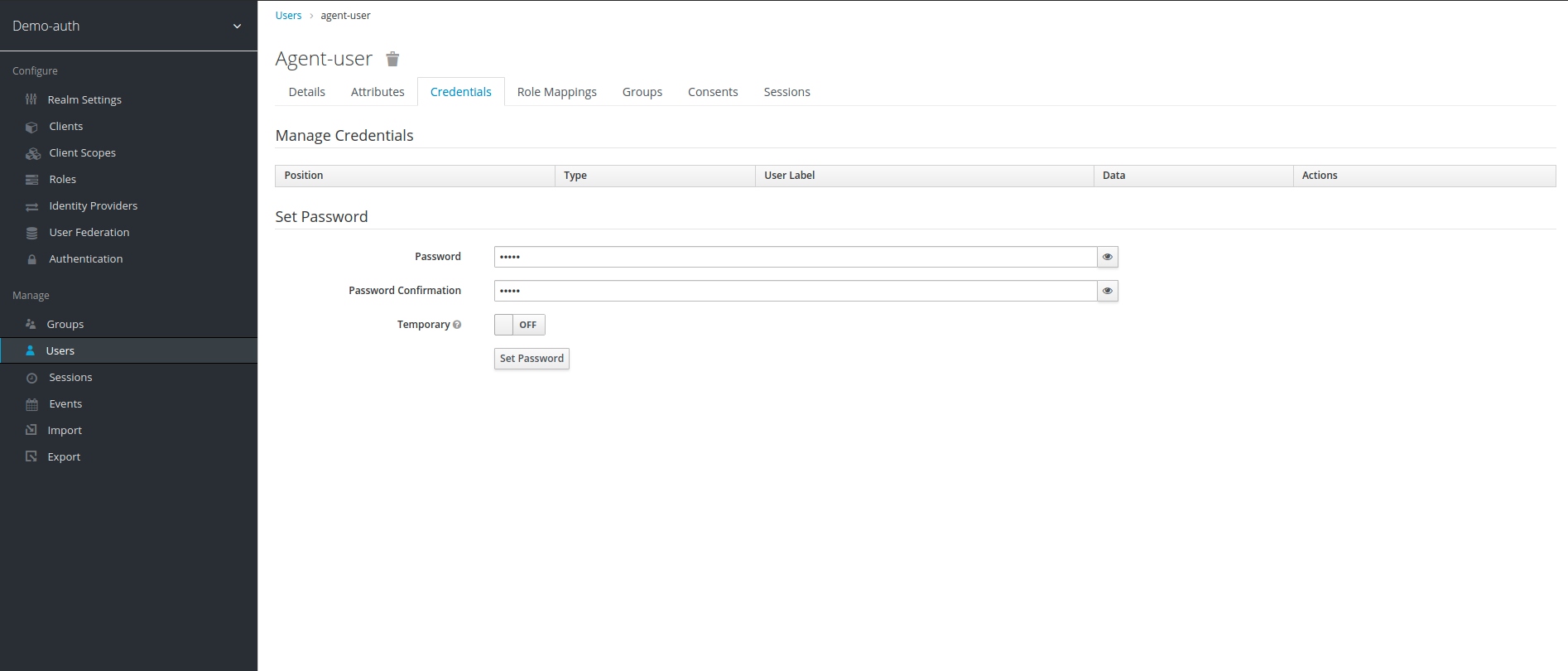1568x671 pixels.
Task: Click the Events calendar icon
Action: tap(31, 404)
